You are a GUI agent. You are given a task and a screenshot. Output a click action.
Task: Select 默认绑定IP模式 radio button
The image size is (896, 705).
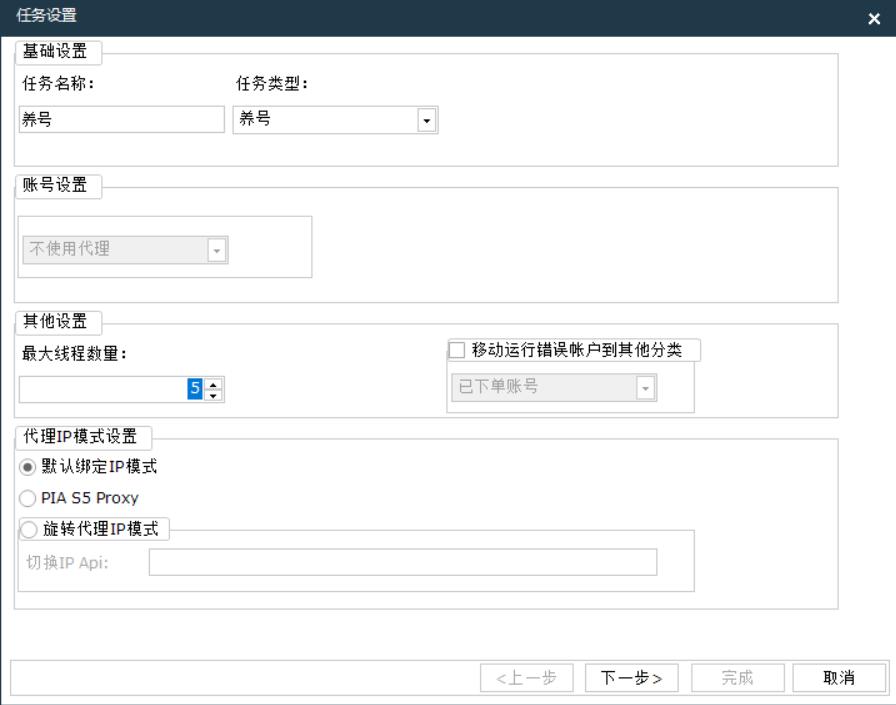(x=28, y=467)
